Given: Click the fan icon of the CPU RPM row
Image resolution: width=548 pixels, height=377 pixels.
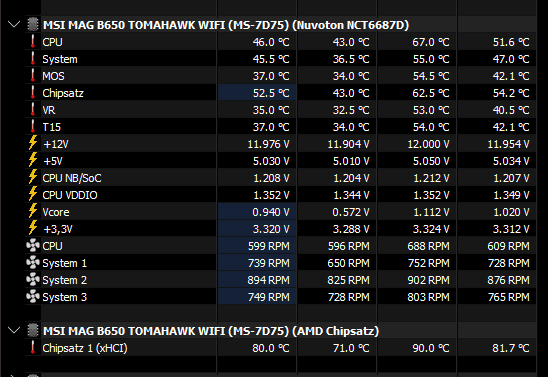Looking at the screenshot, I should pyautogui.click(x=33, y=246).
